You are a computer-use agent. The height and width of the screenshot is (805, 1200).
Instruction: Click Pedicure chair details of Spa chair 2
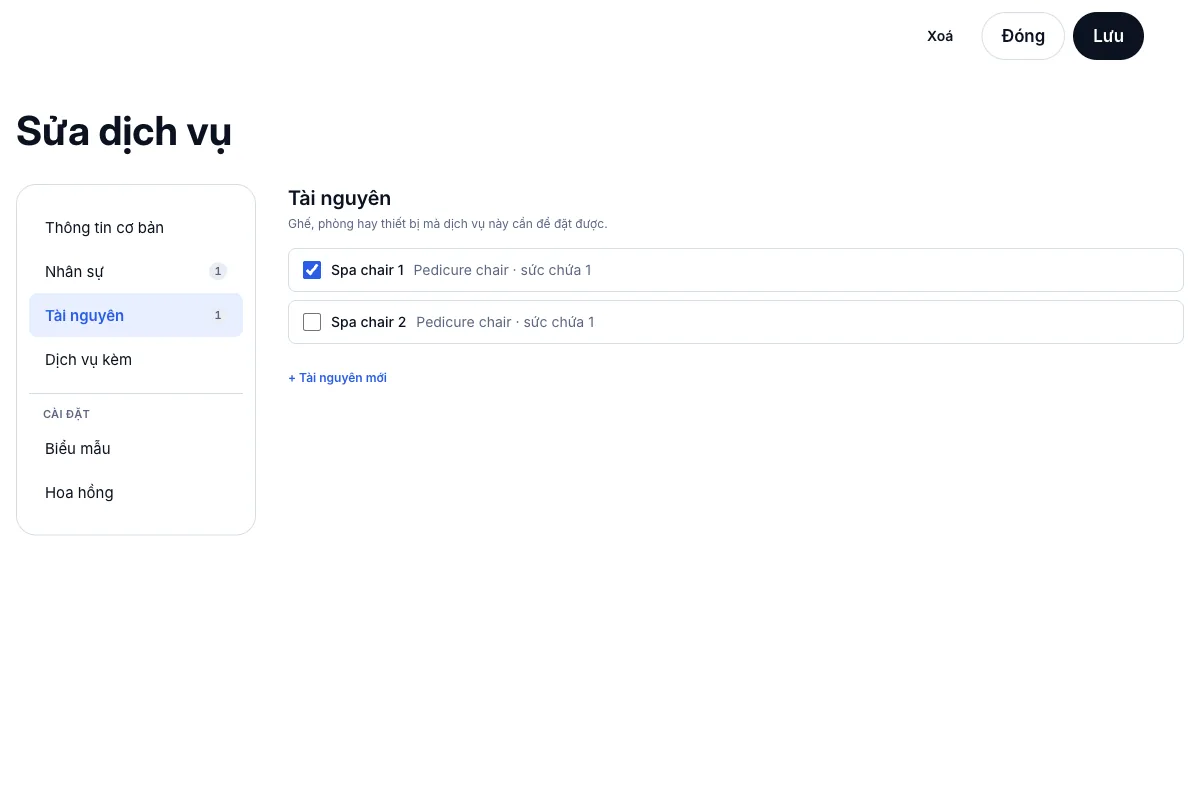[505, 322]
